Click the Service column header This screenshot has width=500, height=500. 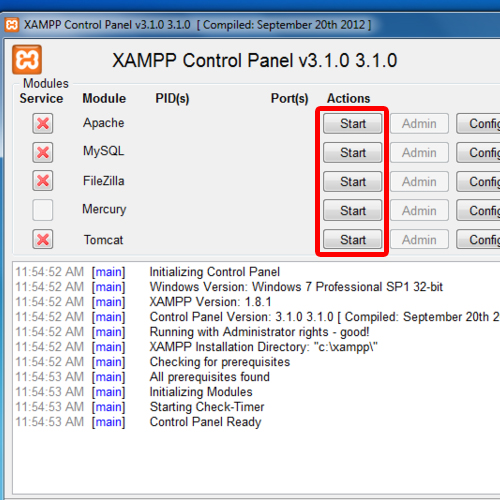41,98
